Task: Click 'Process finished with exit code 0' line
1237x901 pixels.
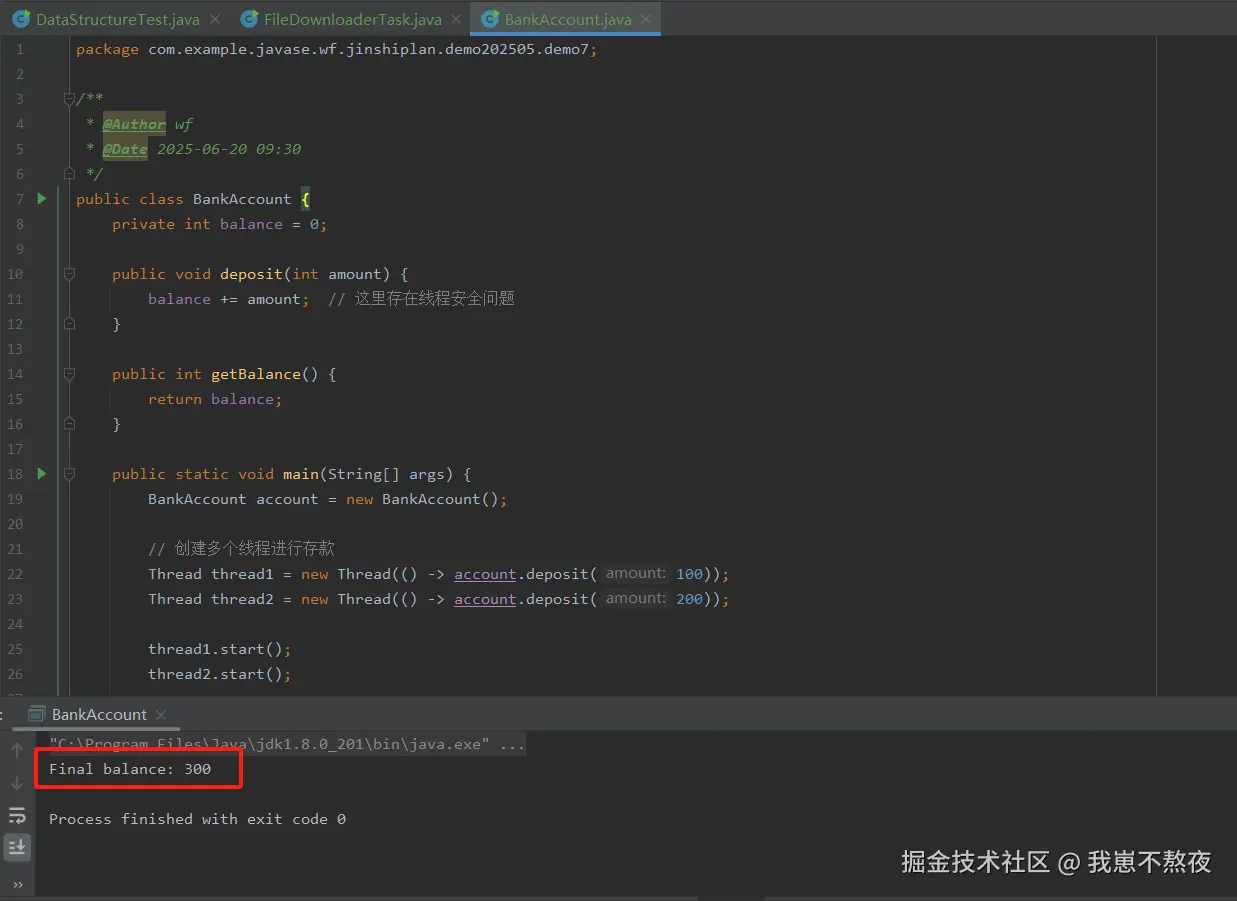Action: click(x=197, y=819)
